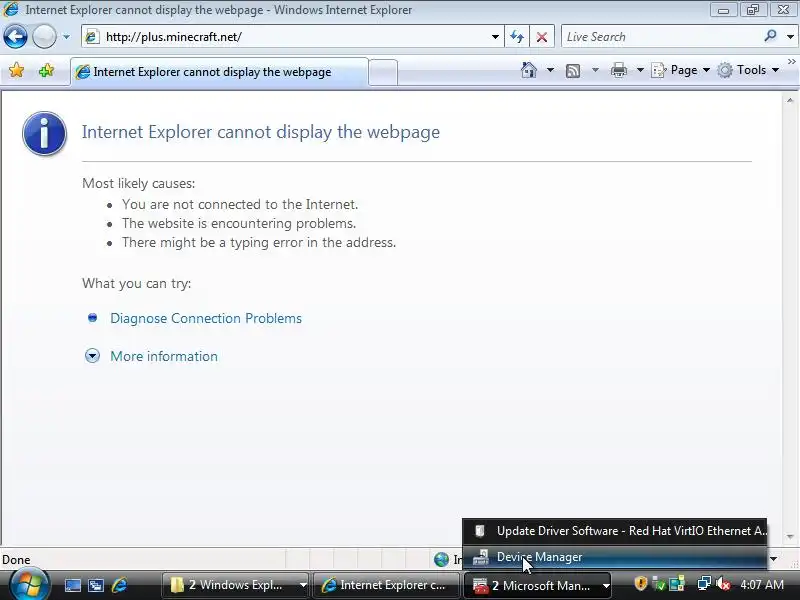Click the Internet zone globe icon in status bar
This screenshot has width=800, height=600.
pos(441,560)
